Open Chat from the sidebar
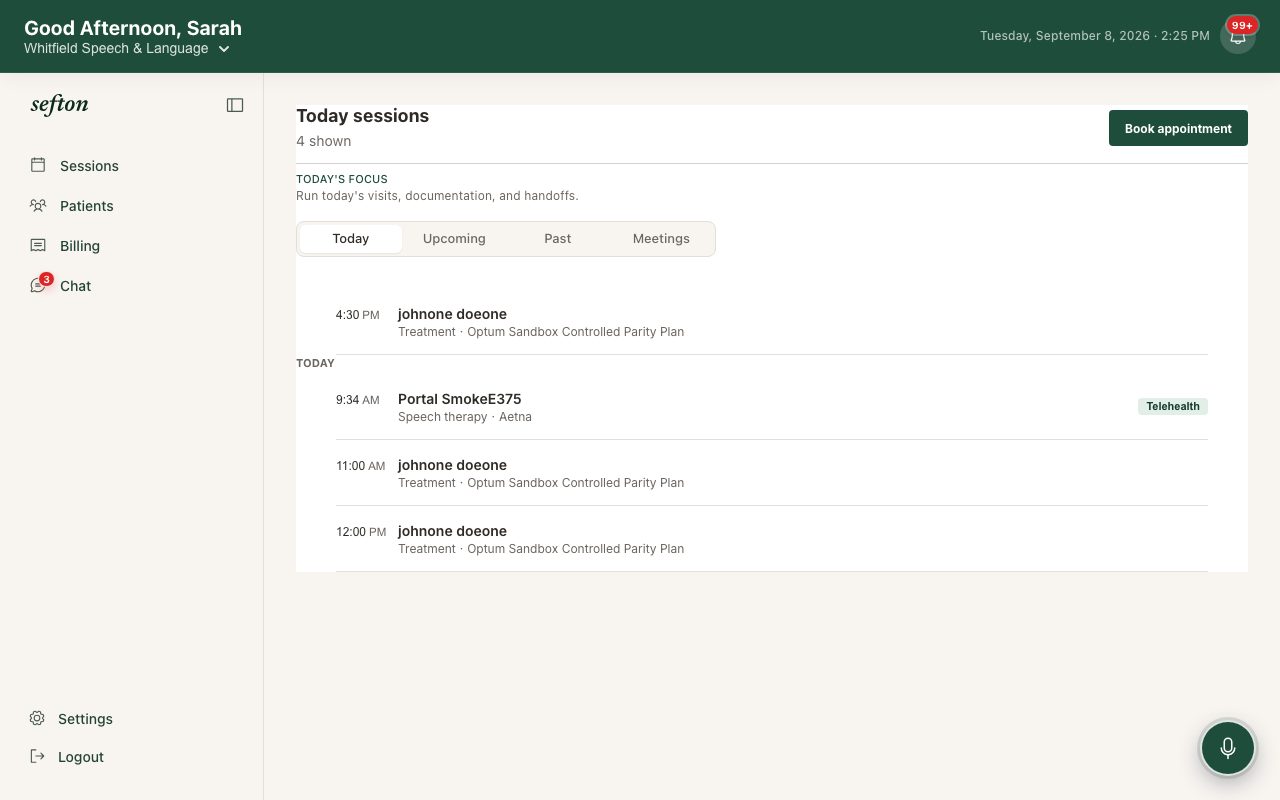The image size is (1280, 800). point(75,286)
